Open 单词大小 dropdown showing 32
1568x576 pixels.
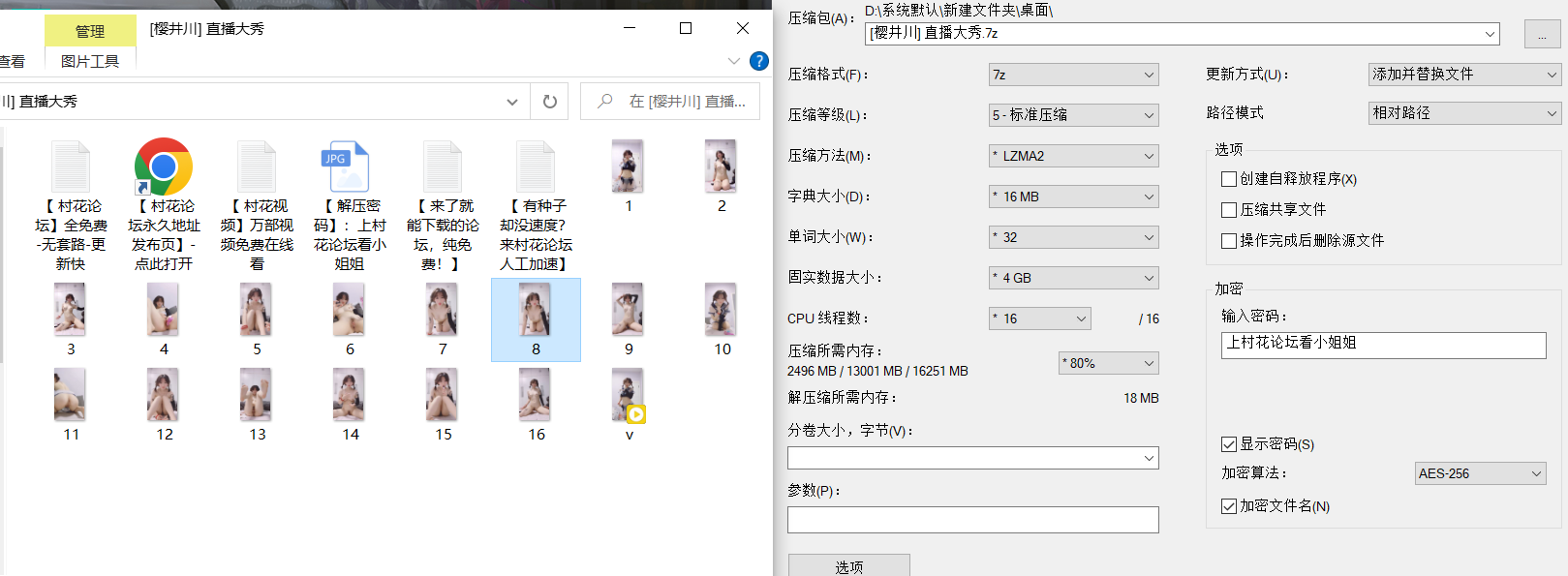[x=1074, y=237]
